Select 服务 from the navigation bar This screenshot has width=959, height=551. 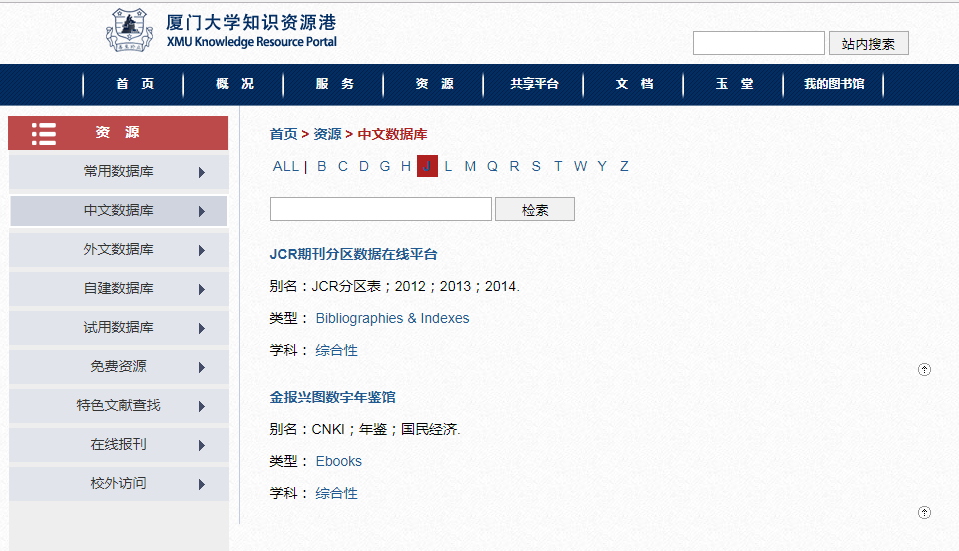pos(334,84)
